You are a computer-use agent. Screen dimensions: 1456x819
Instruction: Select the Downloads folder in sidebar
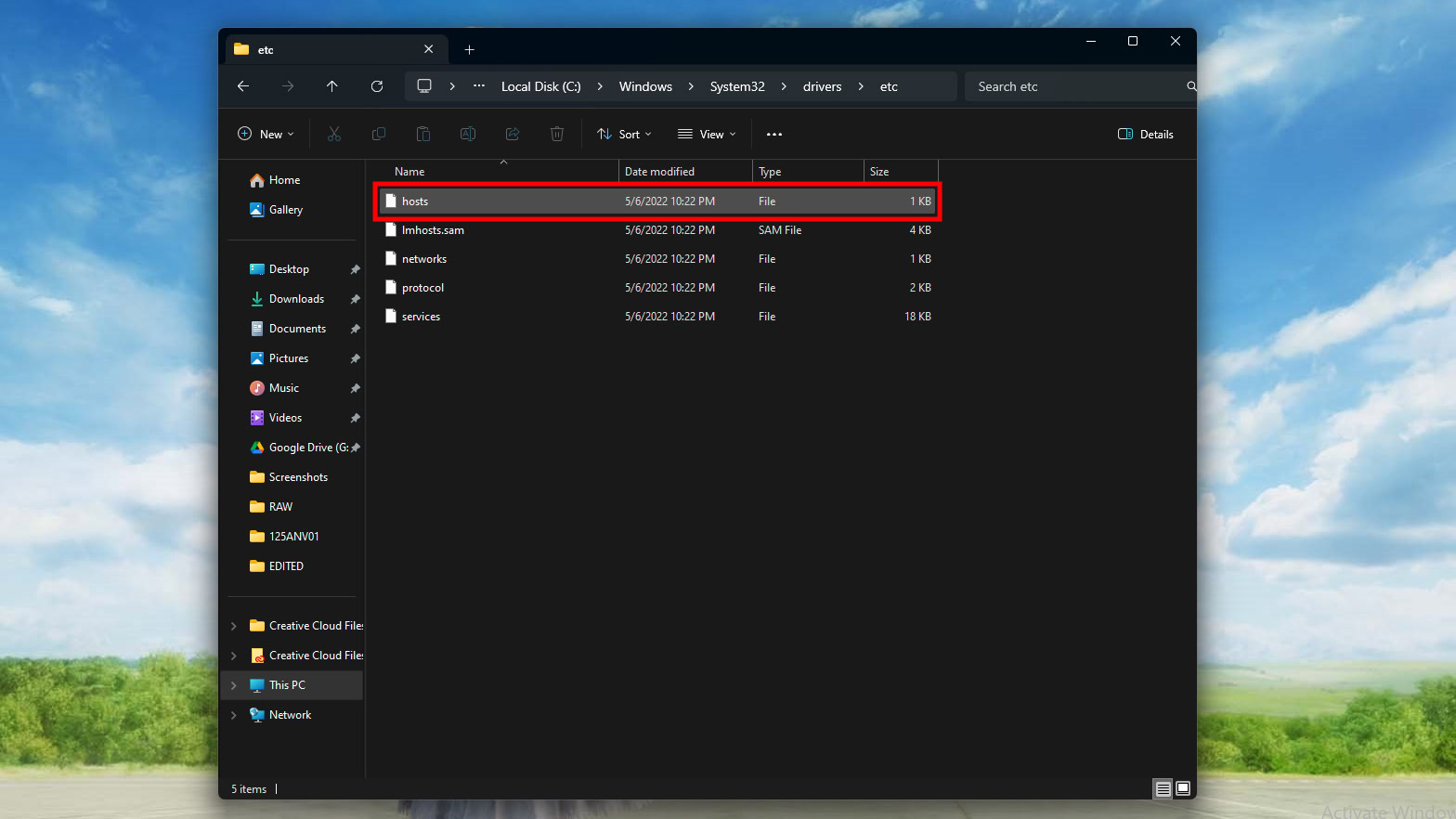click(x=296, y=299)
